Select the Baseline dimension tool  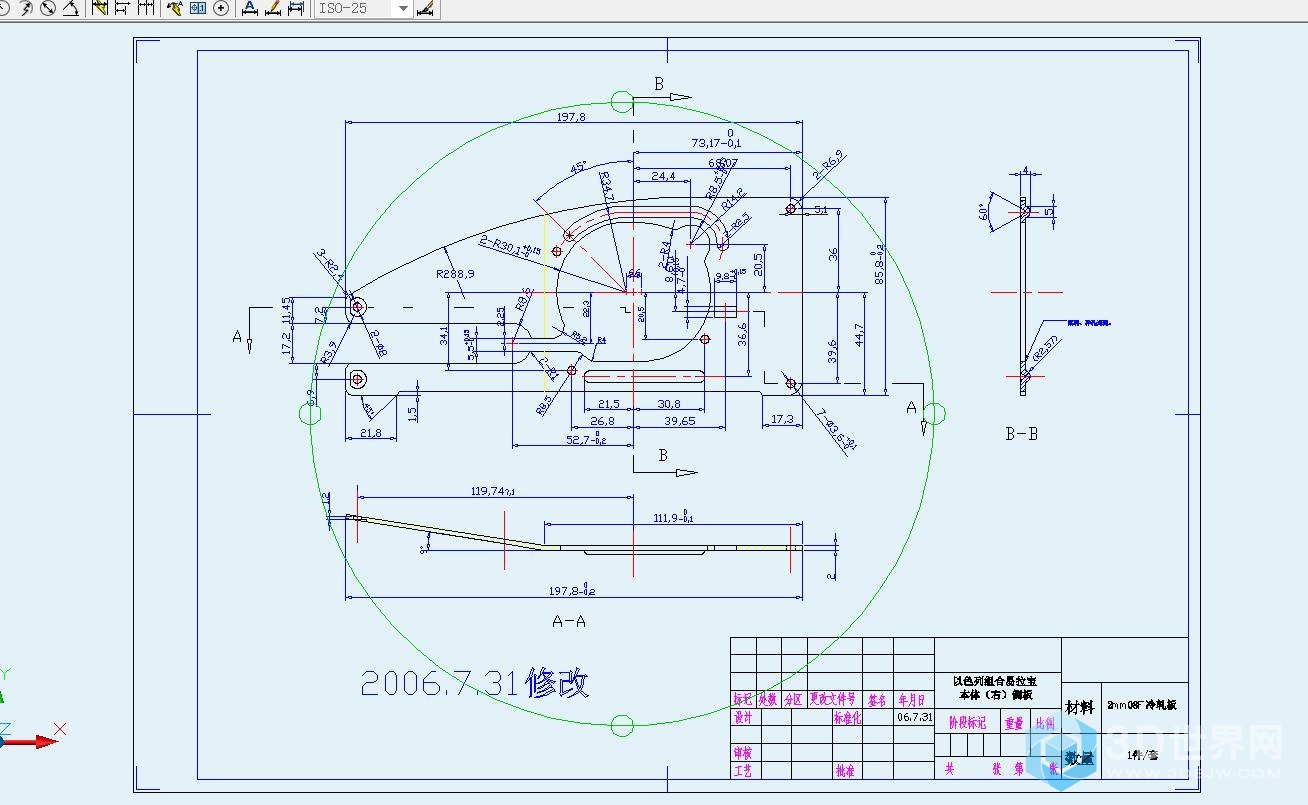(123, 8)
